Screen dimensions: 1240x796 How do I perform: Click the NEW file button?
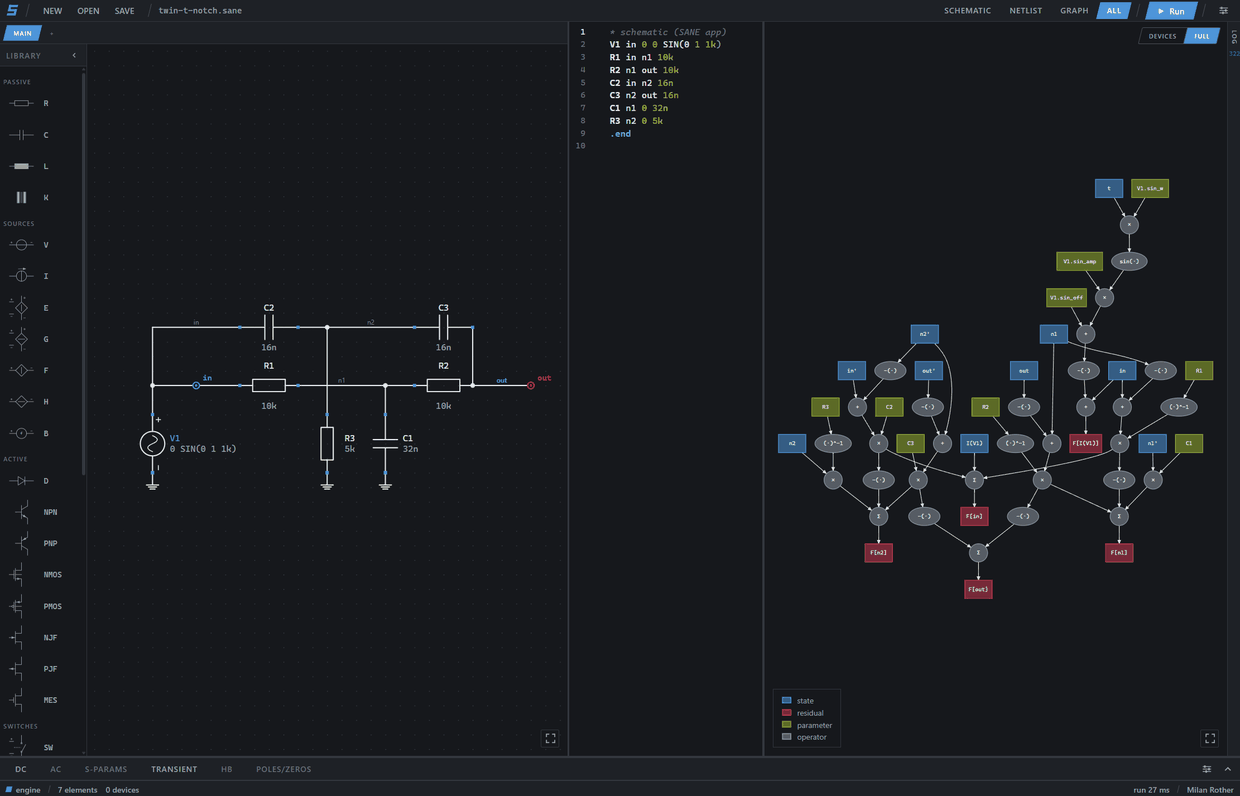pyautogui.click(x=52, y=11)
